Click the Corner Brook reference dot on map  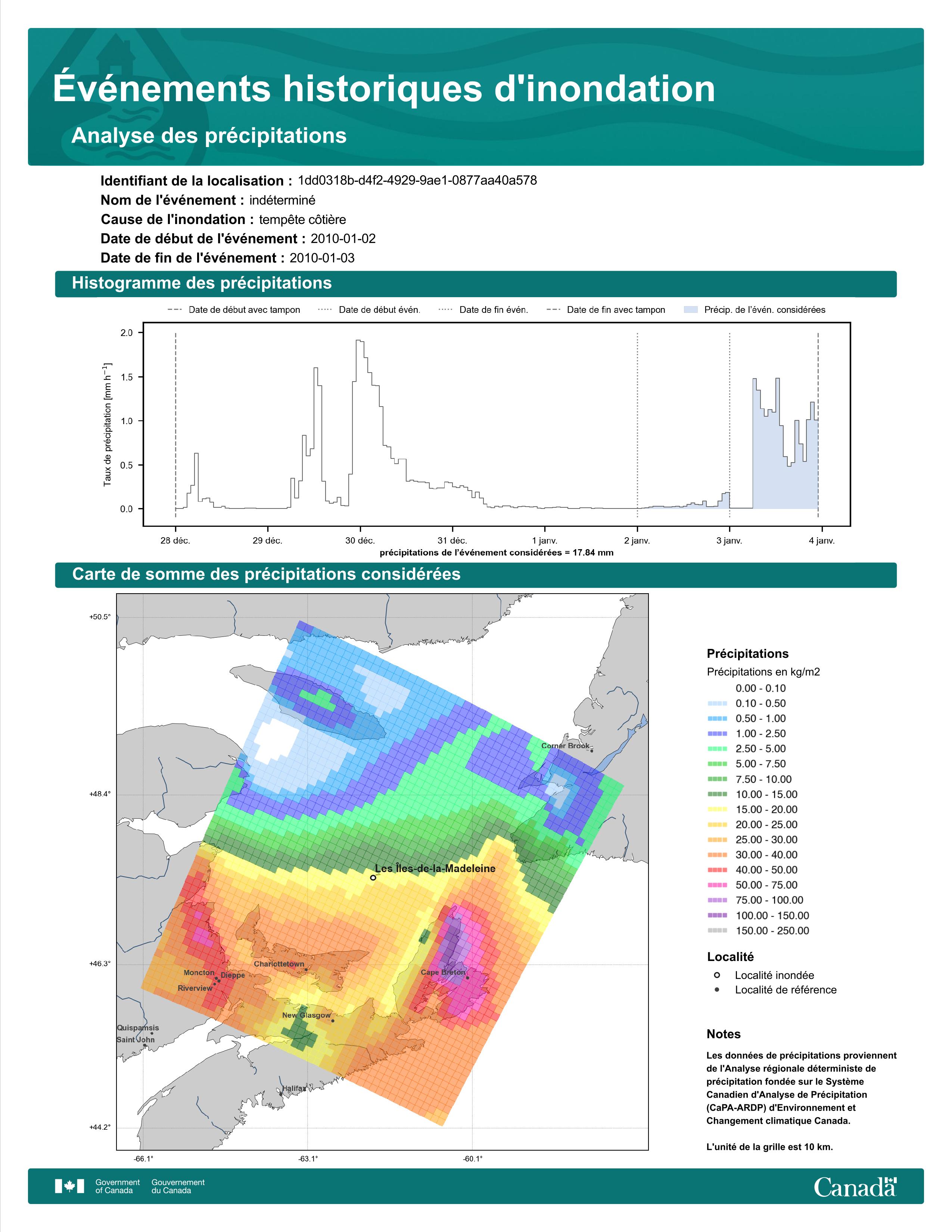click(x=592, y=751)
